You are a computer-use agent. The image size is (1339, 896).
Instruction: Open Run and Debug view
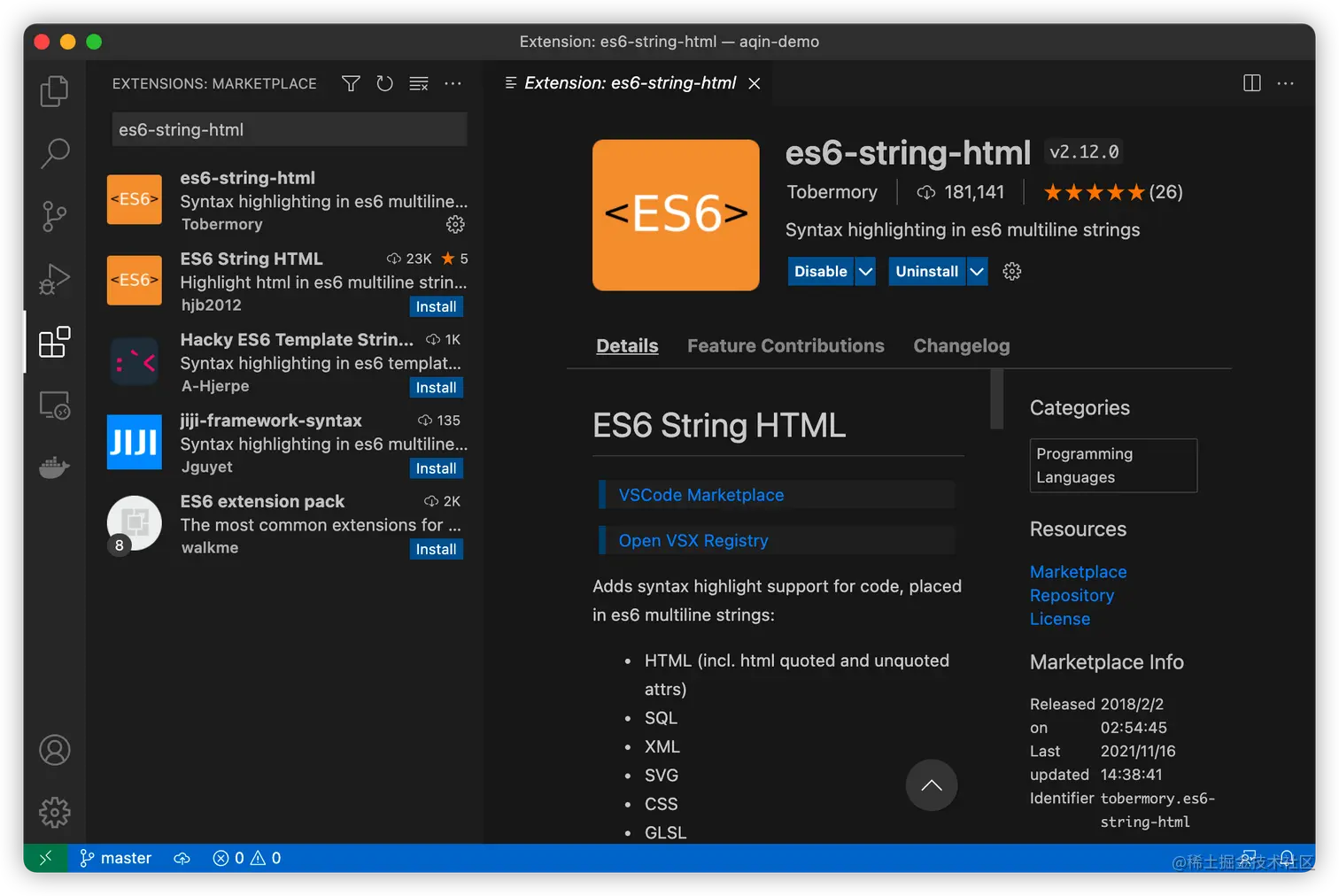click(x=54, y=279)
